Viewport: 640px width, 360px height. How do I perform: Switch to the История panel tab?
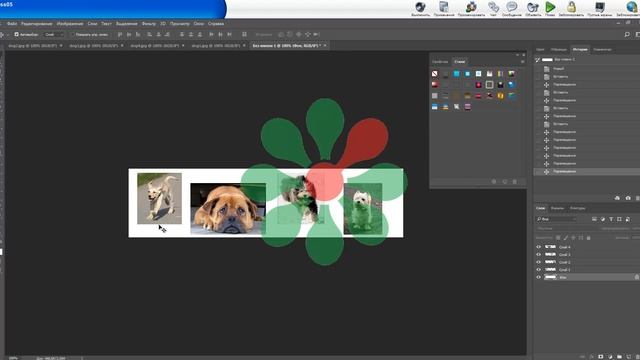click(x=580, y=49)
